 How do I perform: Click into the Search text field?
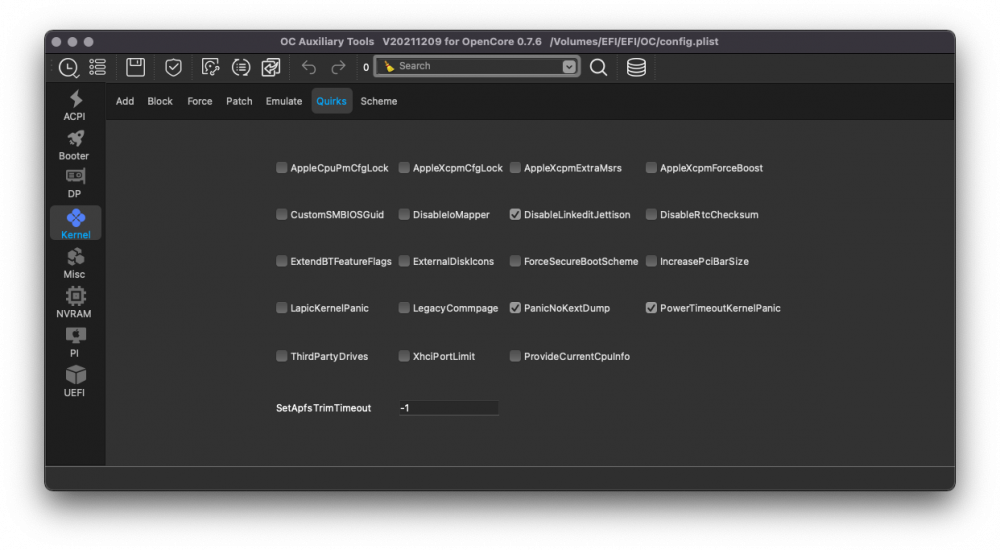point(478,66)
